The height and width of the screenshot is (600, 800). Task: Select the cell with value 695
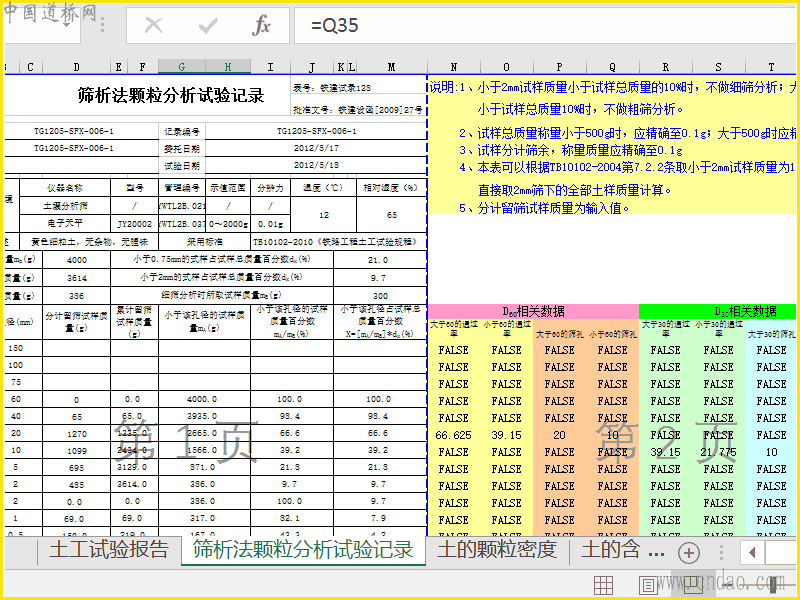pyautogui.click(x=77, y=467)
